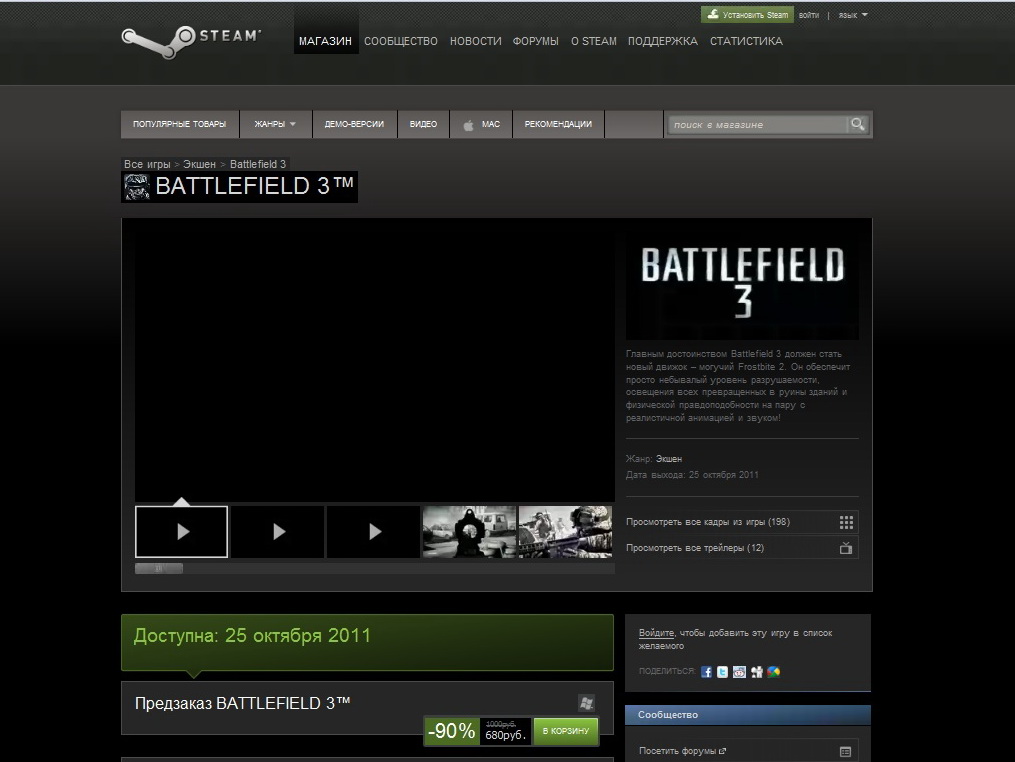Click the forums list icon

point(845,752)
